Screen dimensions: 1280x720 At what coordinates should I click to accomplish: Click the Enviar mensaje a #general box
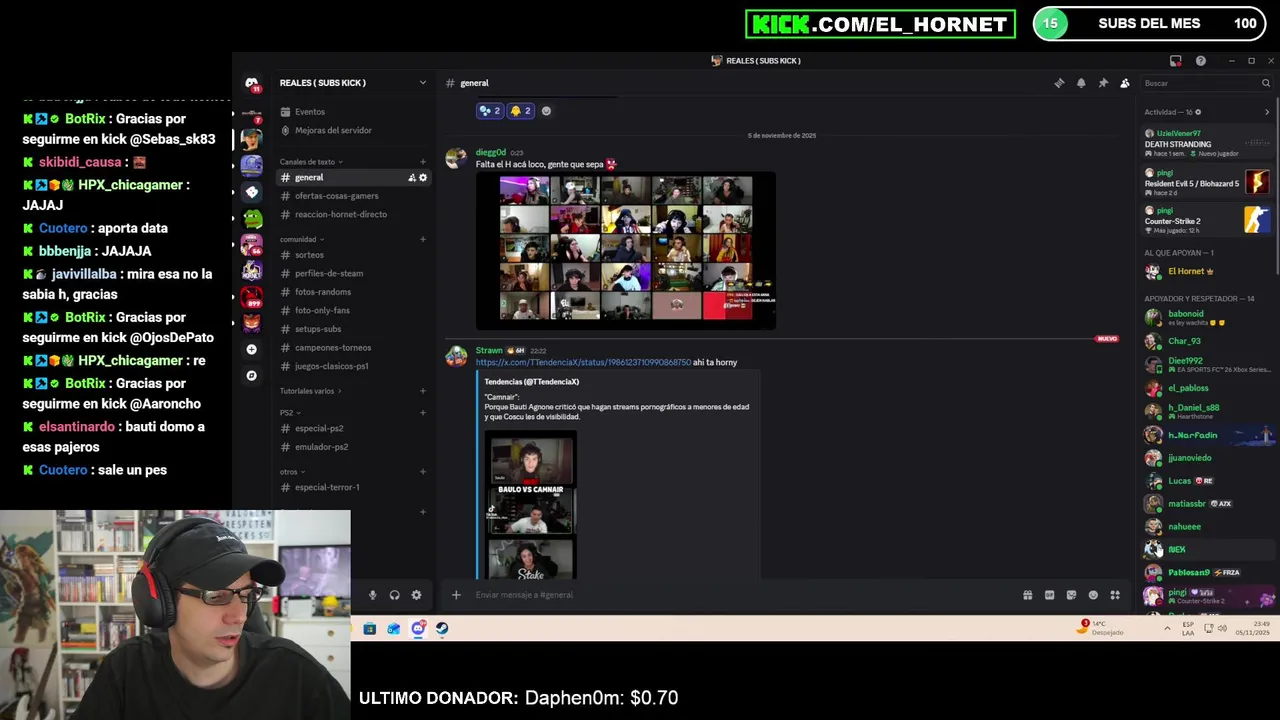pos(740,595)
